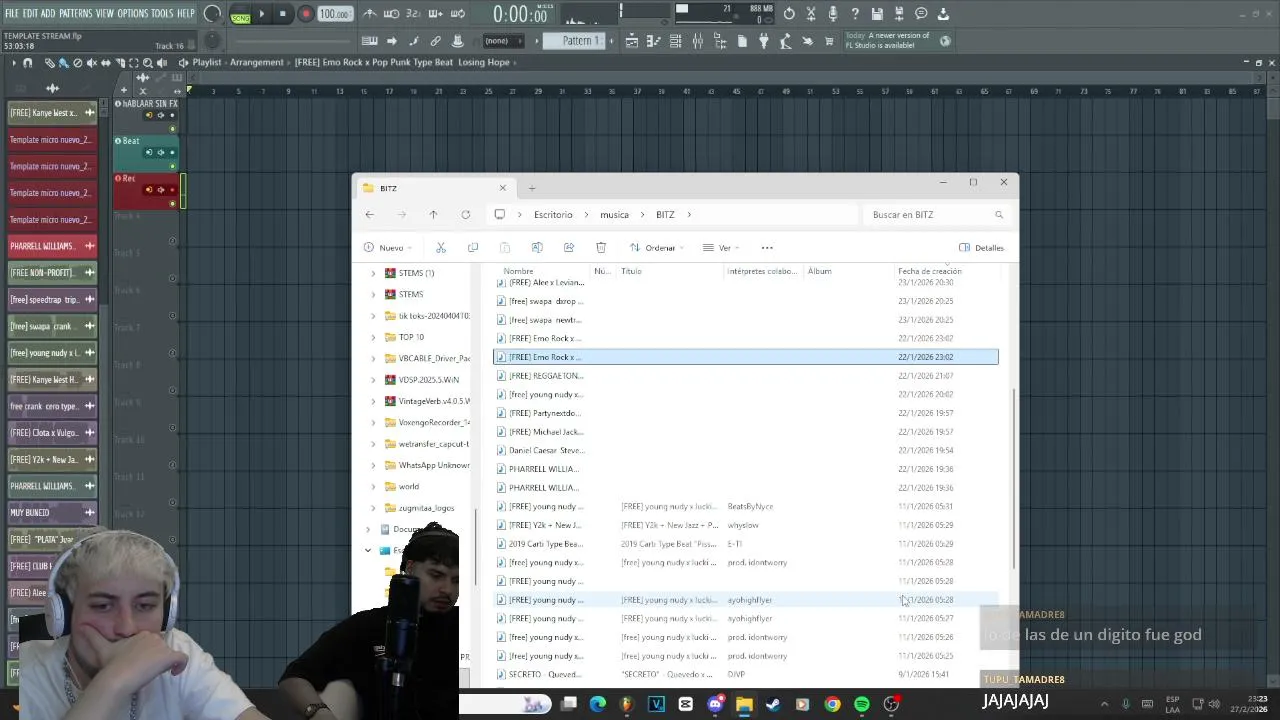Screen dimensions: 1280x720
Task: Toggle the SONG/pattern mode switch
Action: [x=240, y=15]
